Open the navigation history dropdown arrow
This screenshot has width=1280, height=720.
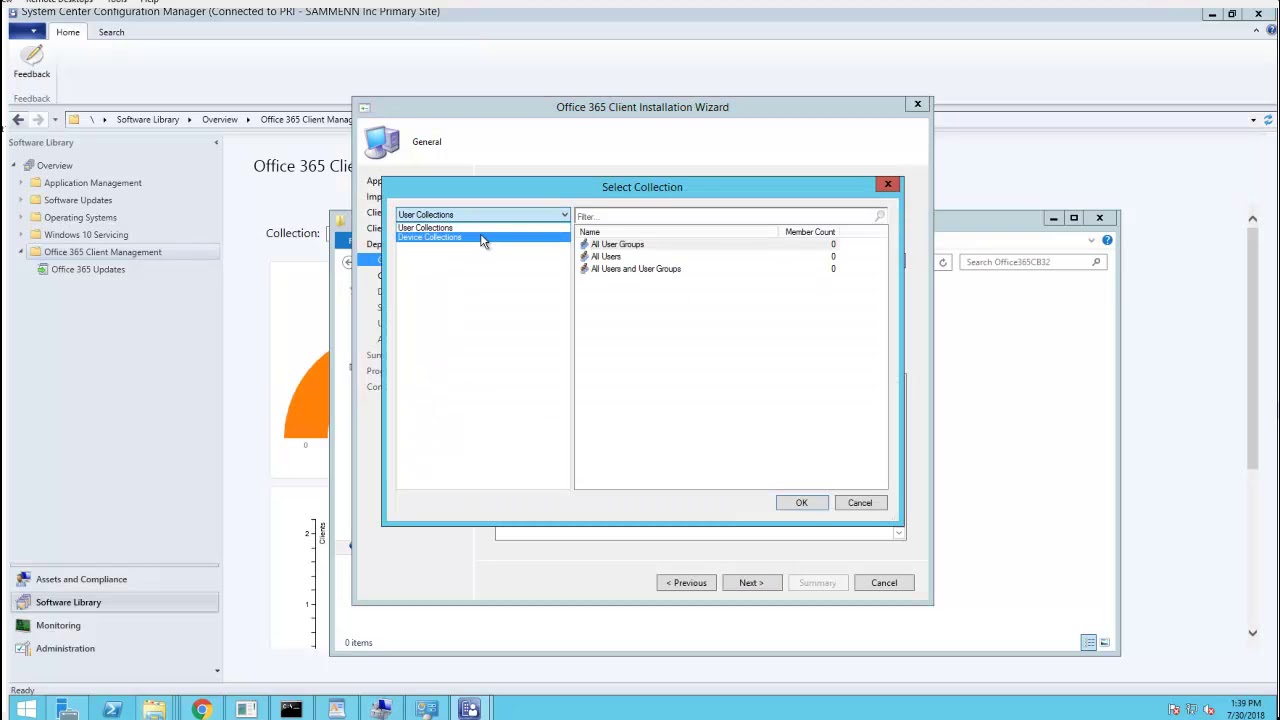55,119
